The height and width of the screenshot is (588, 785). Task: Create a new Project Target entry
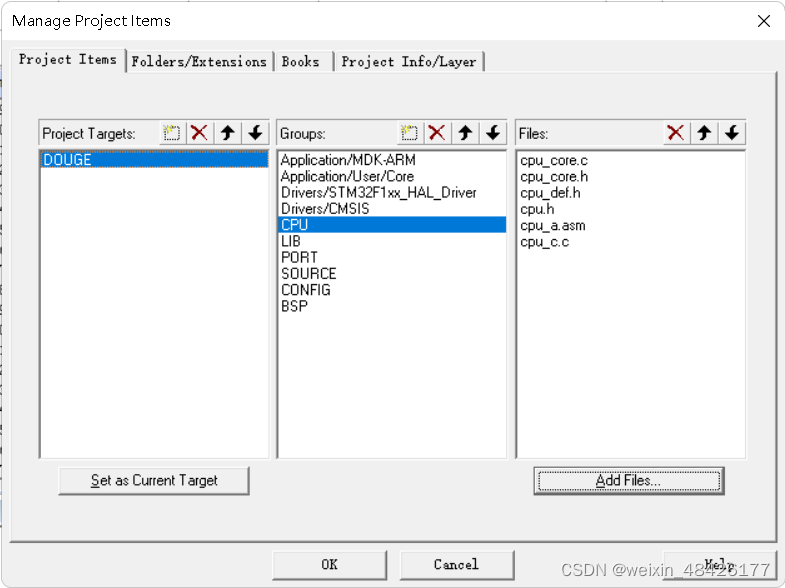click(x=172, y=133)
